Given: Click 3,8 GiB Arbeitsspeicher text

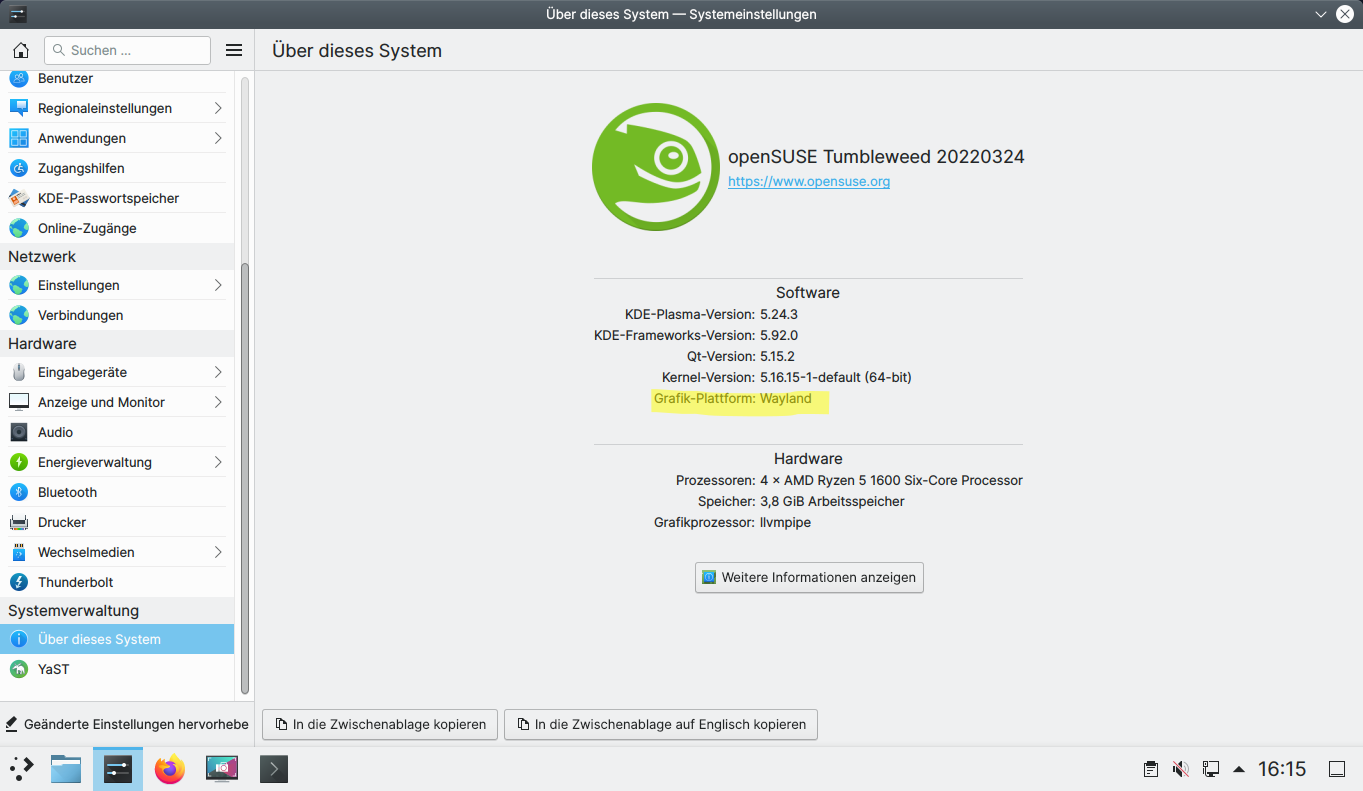Looking at the screenshot, I should (x=832, y=501).
